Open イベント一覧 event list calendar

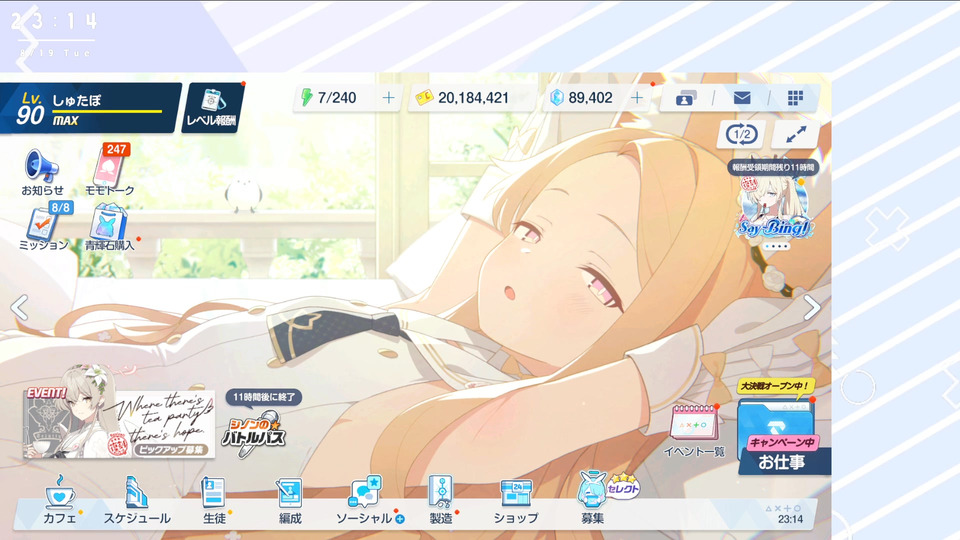[x=694, y=430]
